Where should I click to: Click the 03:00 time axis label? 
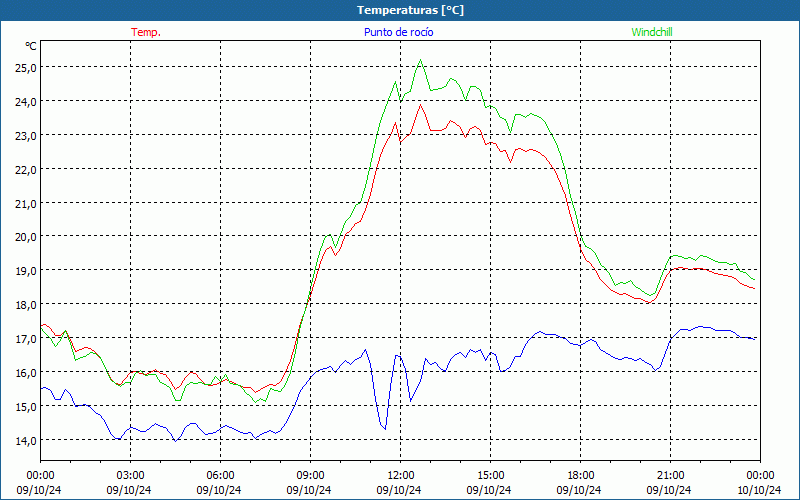point(130,476)
